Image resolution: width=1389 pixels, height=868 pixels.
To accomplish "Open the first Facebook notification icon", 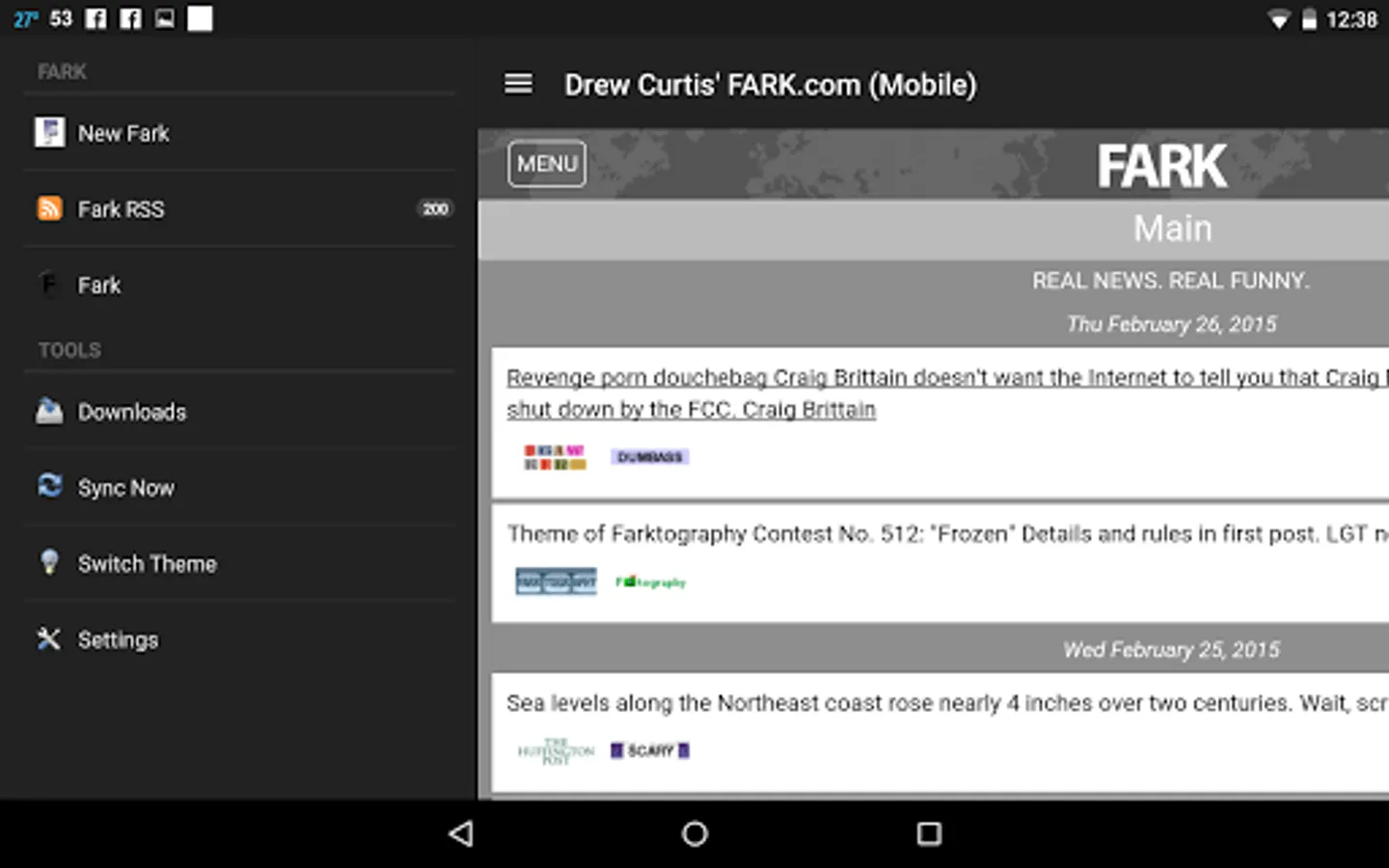I will point(95,18).
